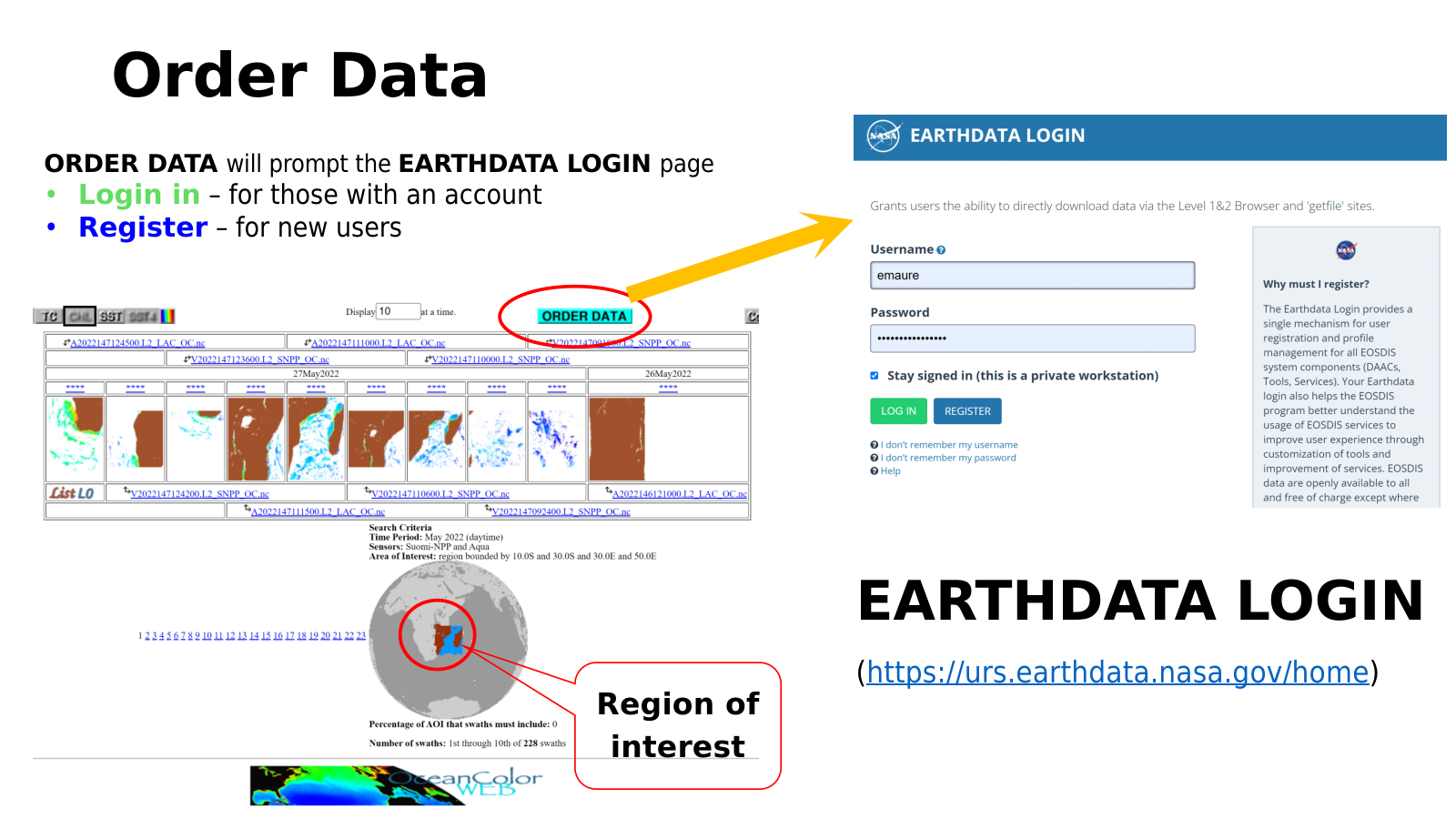Click the blue REGISTER button
1456x819 pixels.
(967, 411)
